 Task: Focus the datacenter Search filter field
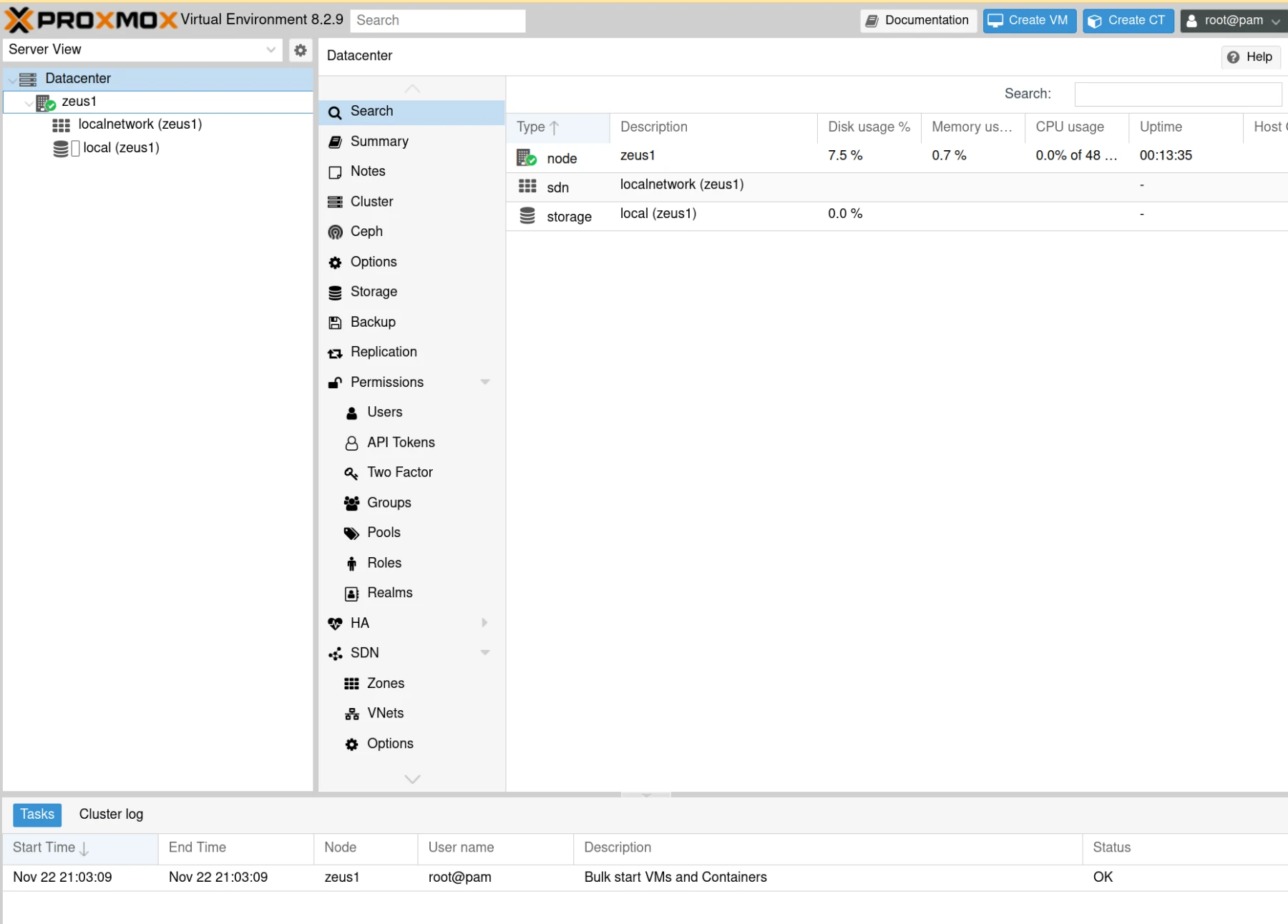(x=1177, y=94)
